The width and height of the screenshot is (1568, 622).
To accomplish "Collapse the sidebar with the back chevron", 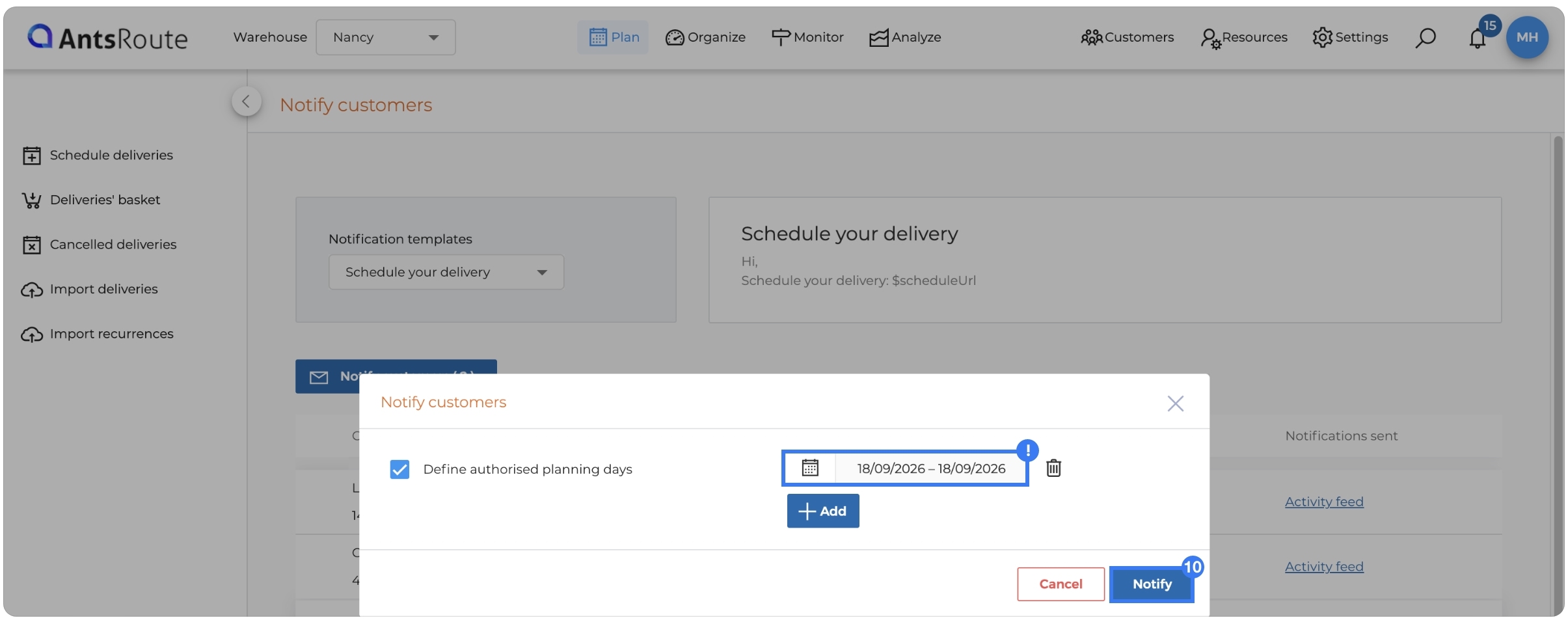I will [x=247, y=101].
